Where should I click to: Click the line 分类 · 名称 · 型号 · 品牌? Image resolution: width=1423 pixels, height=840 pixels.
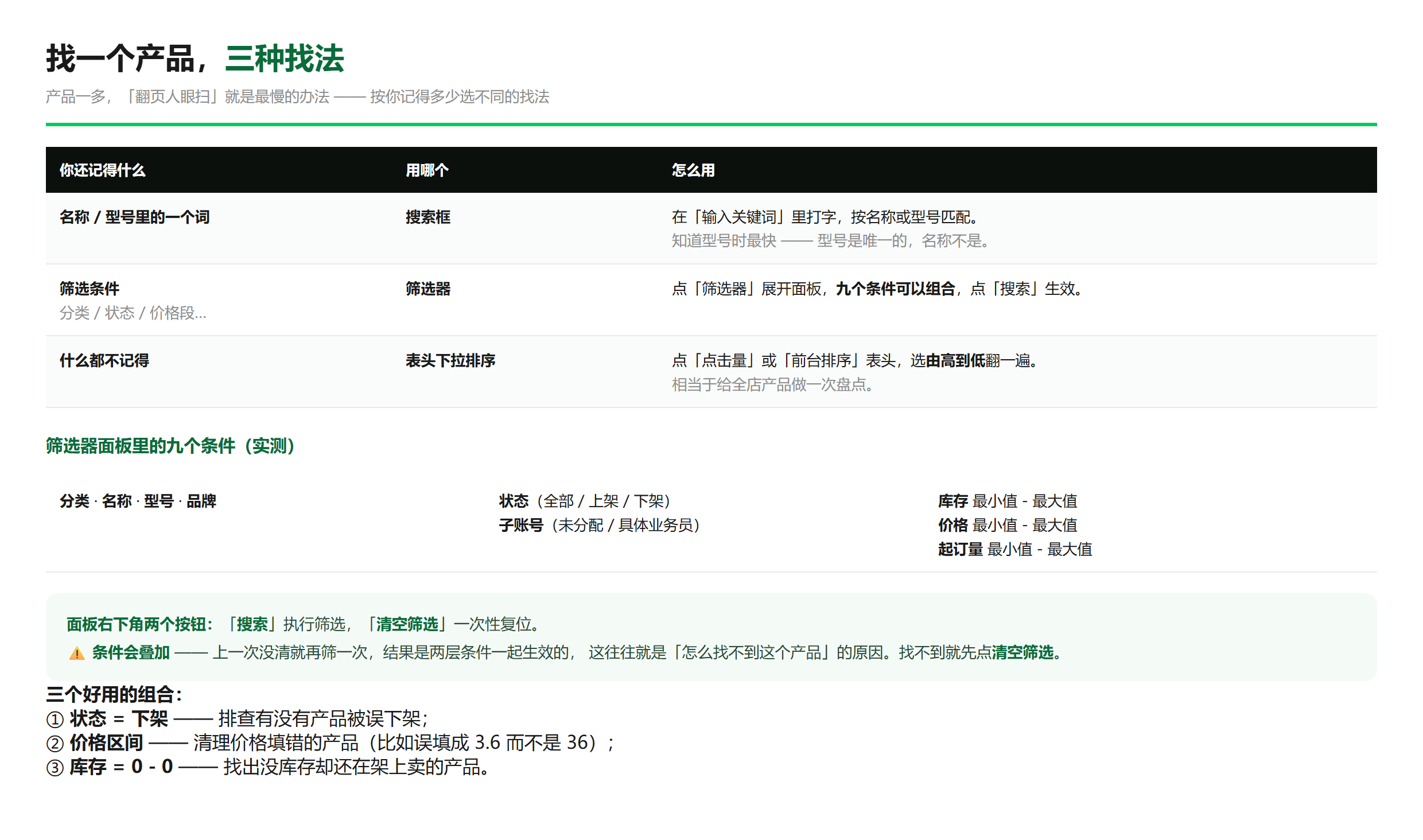click(x=138, y=501)
